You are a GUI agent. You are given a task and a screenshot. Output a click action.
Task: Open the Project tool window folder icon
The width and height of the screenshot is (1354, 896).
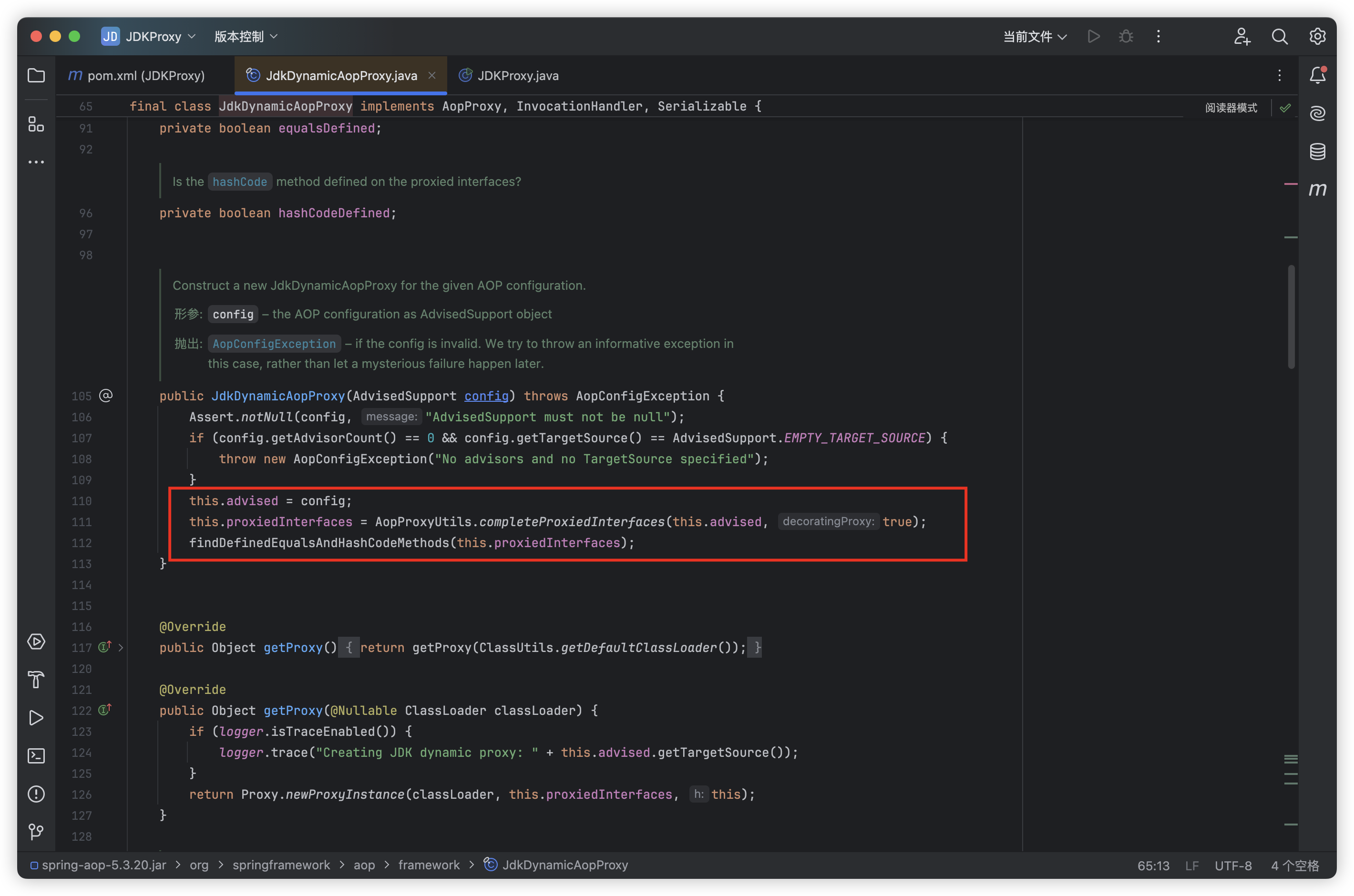[36, 75]
